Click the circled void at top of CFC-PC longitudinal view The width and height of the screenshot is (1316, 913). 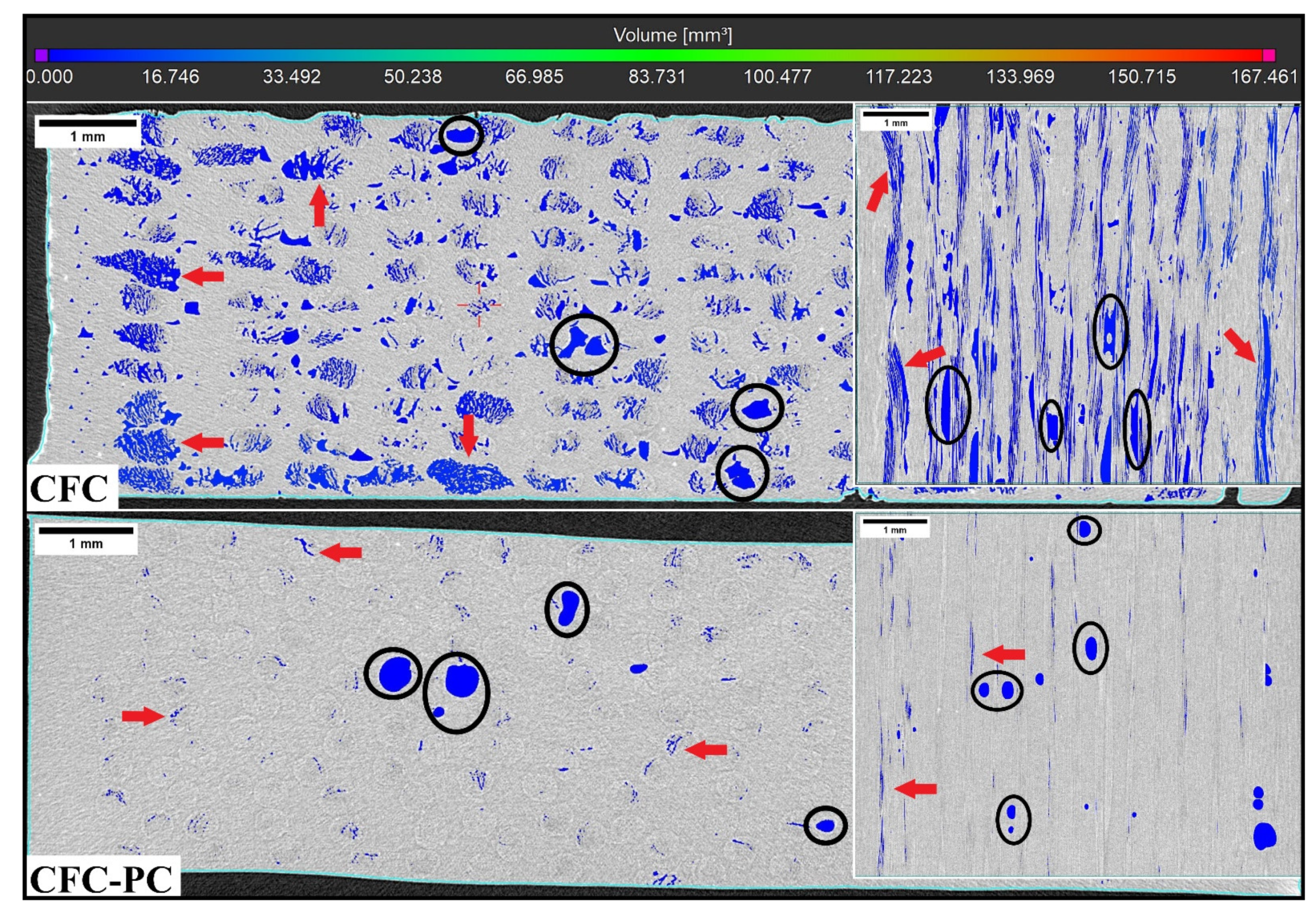click(1084, 530)
